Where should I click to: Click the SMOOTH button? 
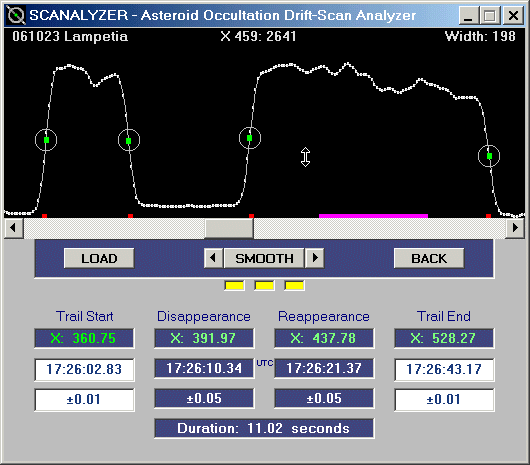click(264, 259)
